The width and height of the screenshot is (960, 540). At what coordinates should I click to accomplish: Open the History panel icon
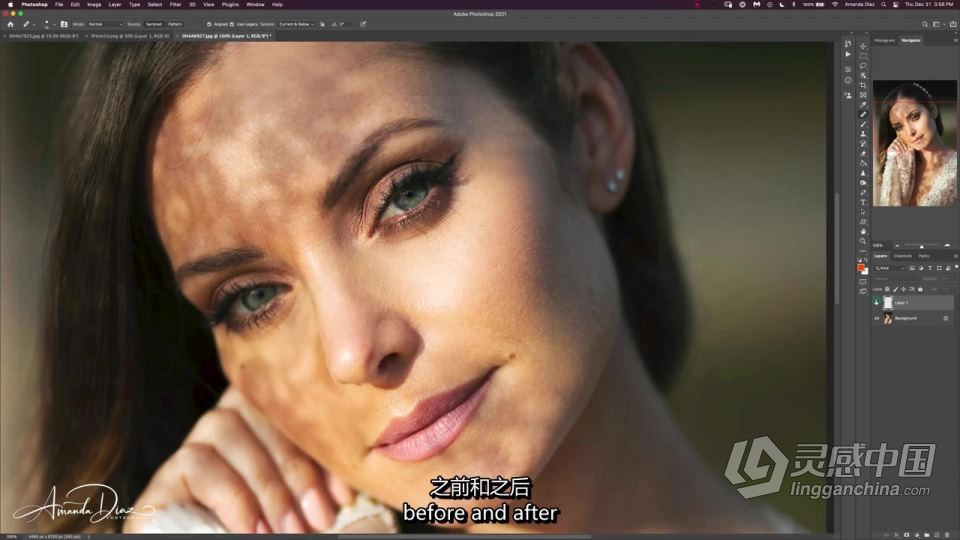click(848, 43)
